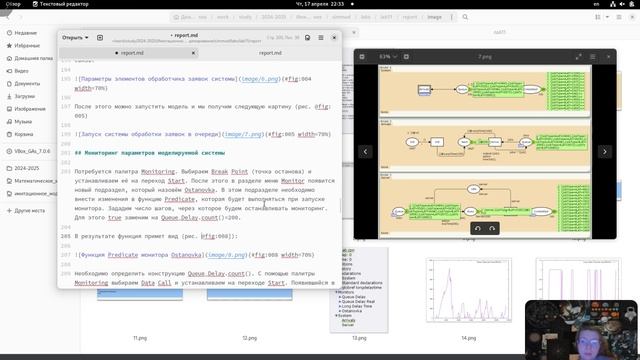Screen dimensions: 640x360
Task: Go to image folder in path bar
Action: click(434, 17)
